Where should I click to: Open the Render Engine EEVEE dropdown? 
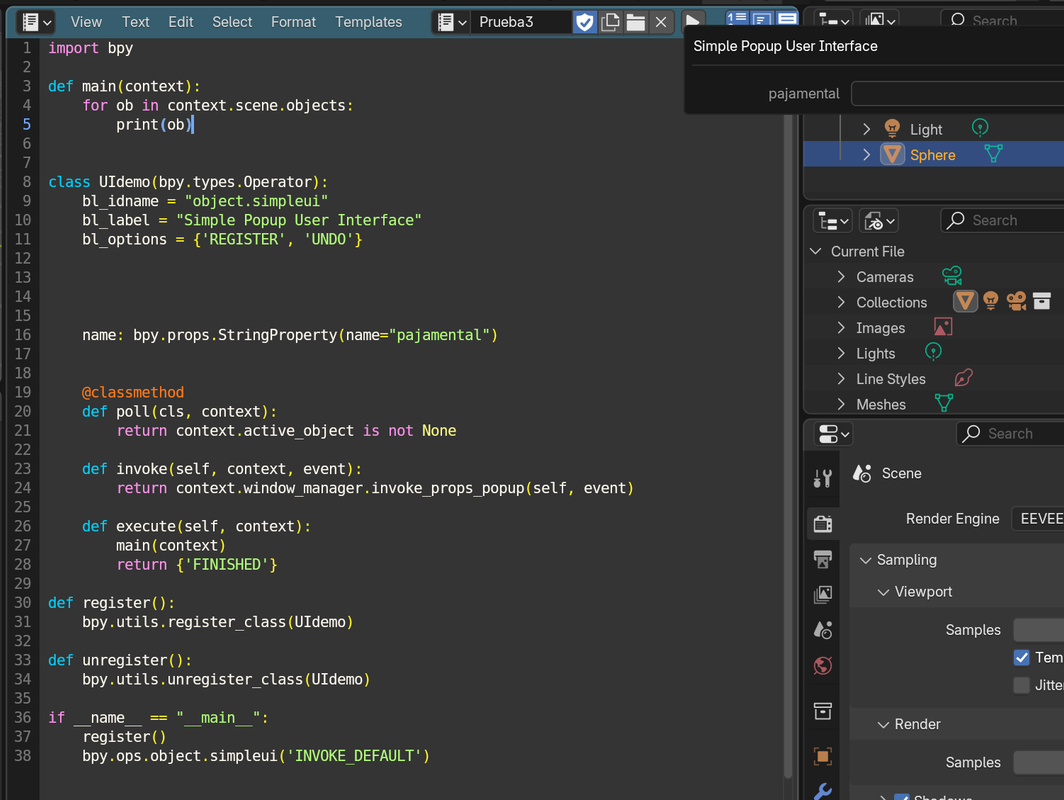1038,519
